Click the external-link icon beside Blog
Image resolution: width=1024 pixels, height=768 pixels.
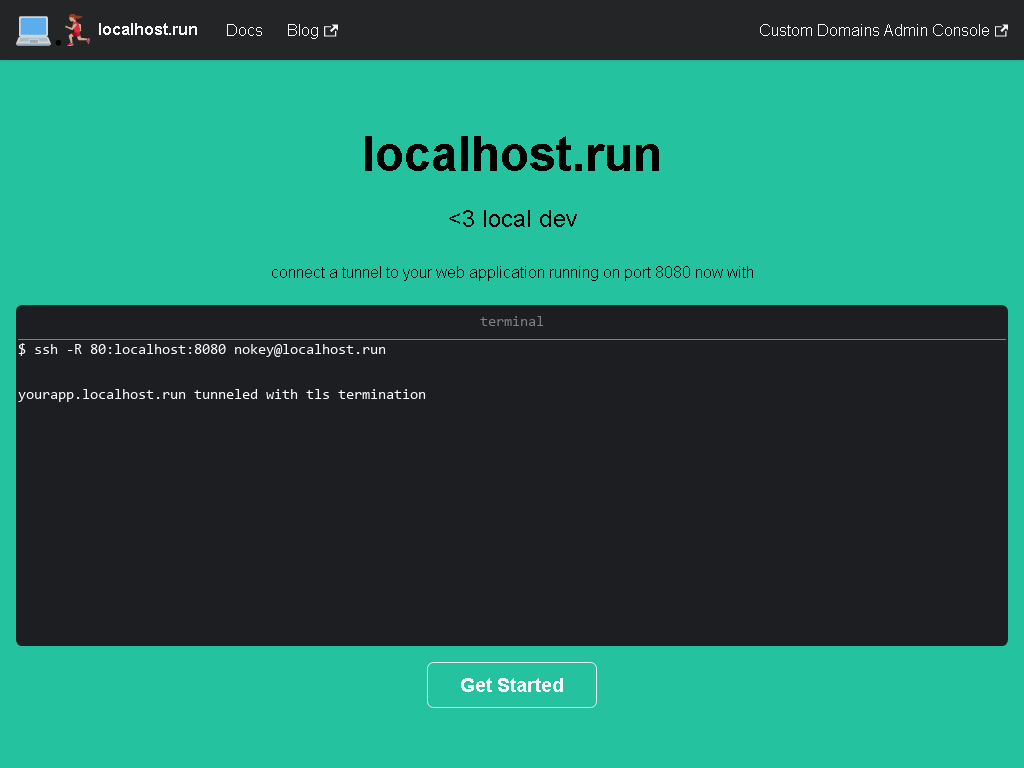331,30
